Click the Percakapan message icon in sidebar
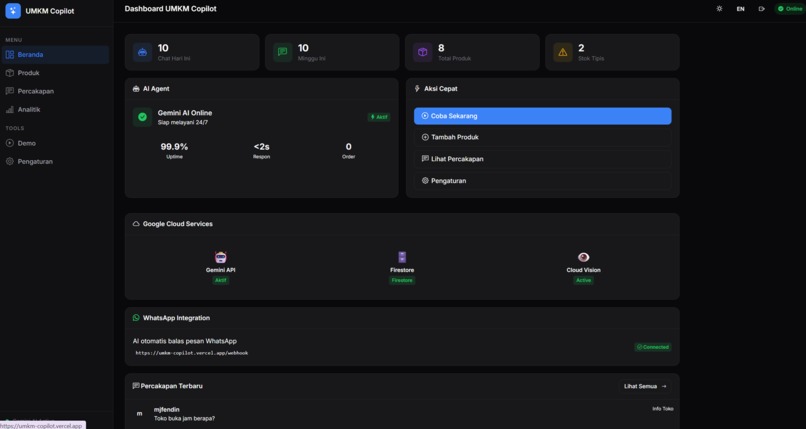Viewport: 806px width, 429px height. click(x=10, y=91)
